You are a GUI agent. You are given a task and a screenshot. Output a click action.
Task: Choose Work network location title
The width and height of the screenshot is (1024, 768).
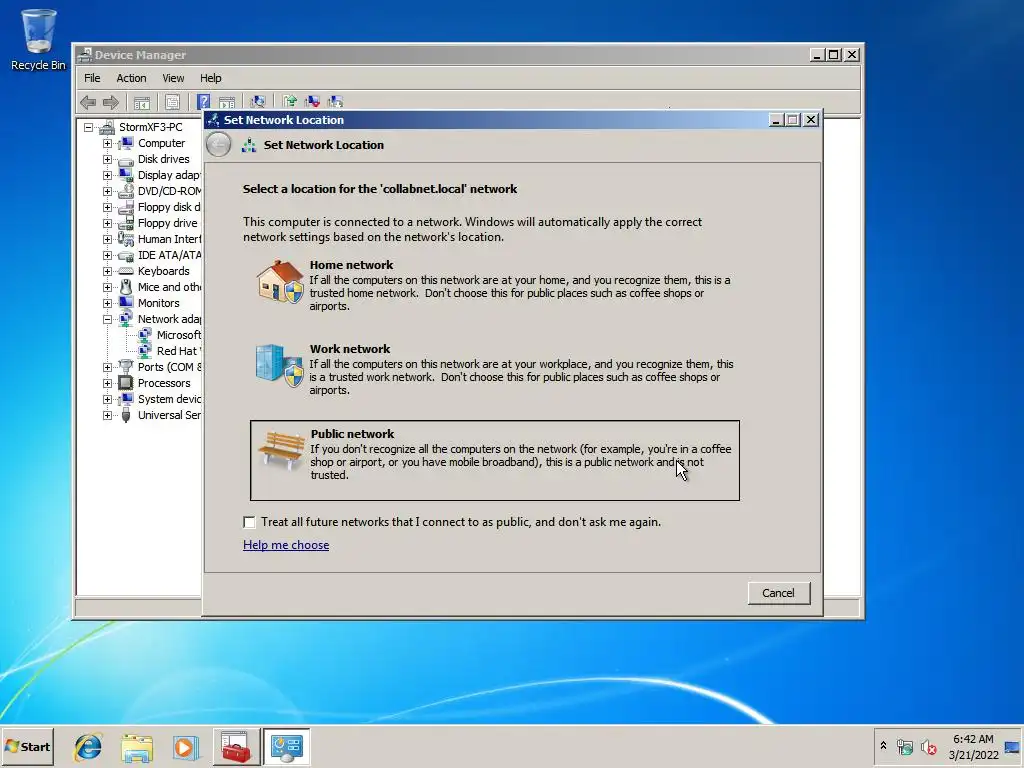point(350,349)
